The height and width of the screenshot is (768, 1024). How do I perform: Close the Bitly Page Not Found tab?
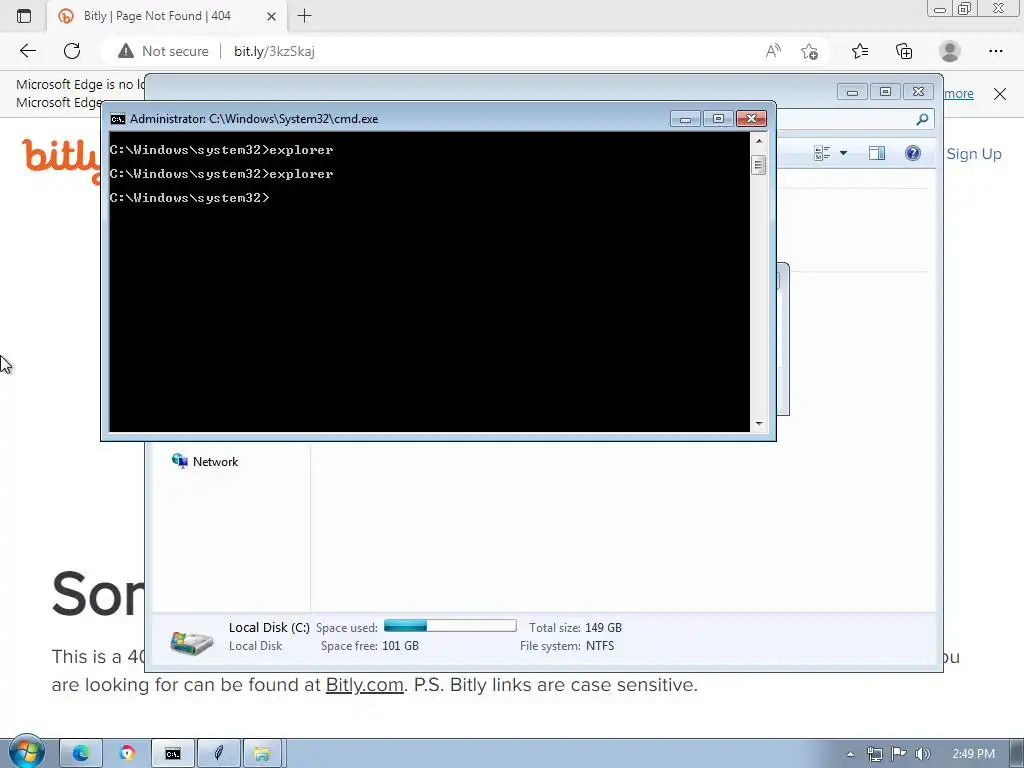[x=272, y=16]
